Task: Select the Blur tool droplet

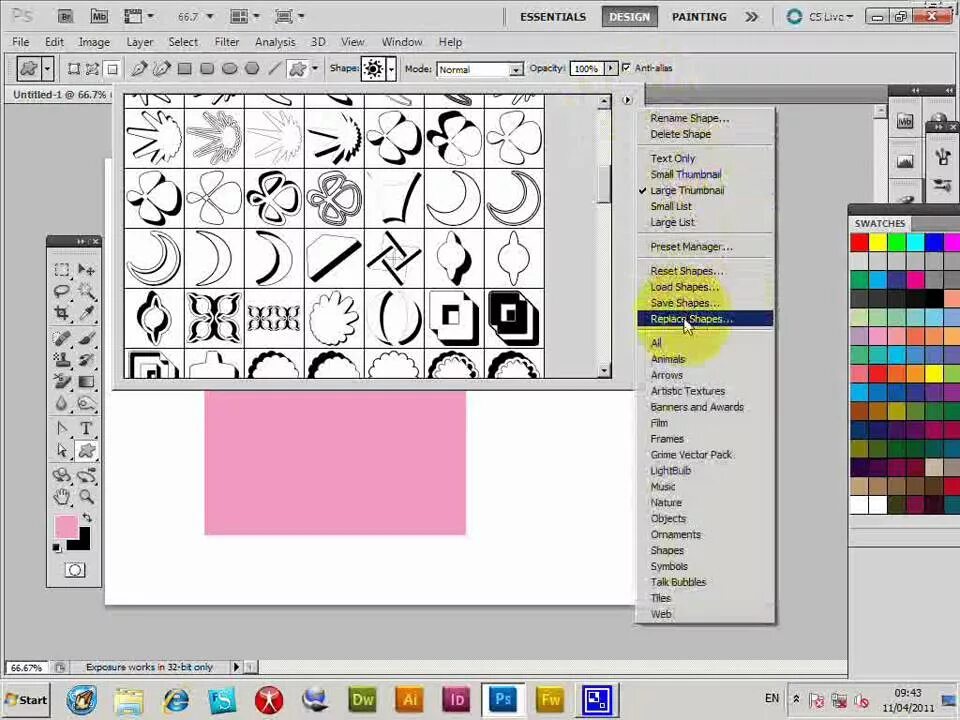Action: [x=62, y=403]
